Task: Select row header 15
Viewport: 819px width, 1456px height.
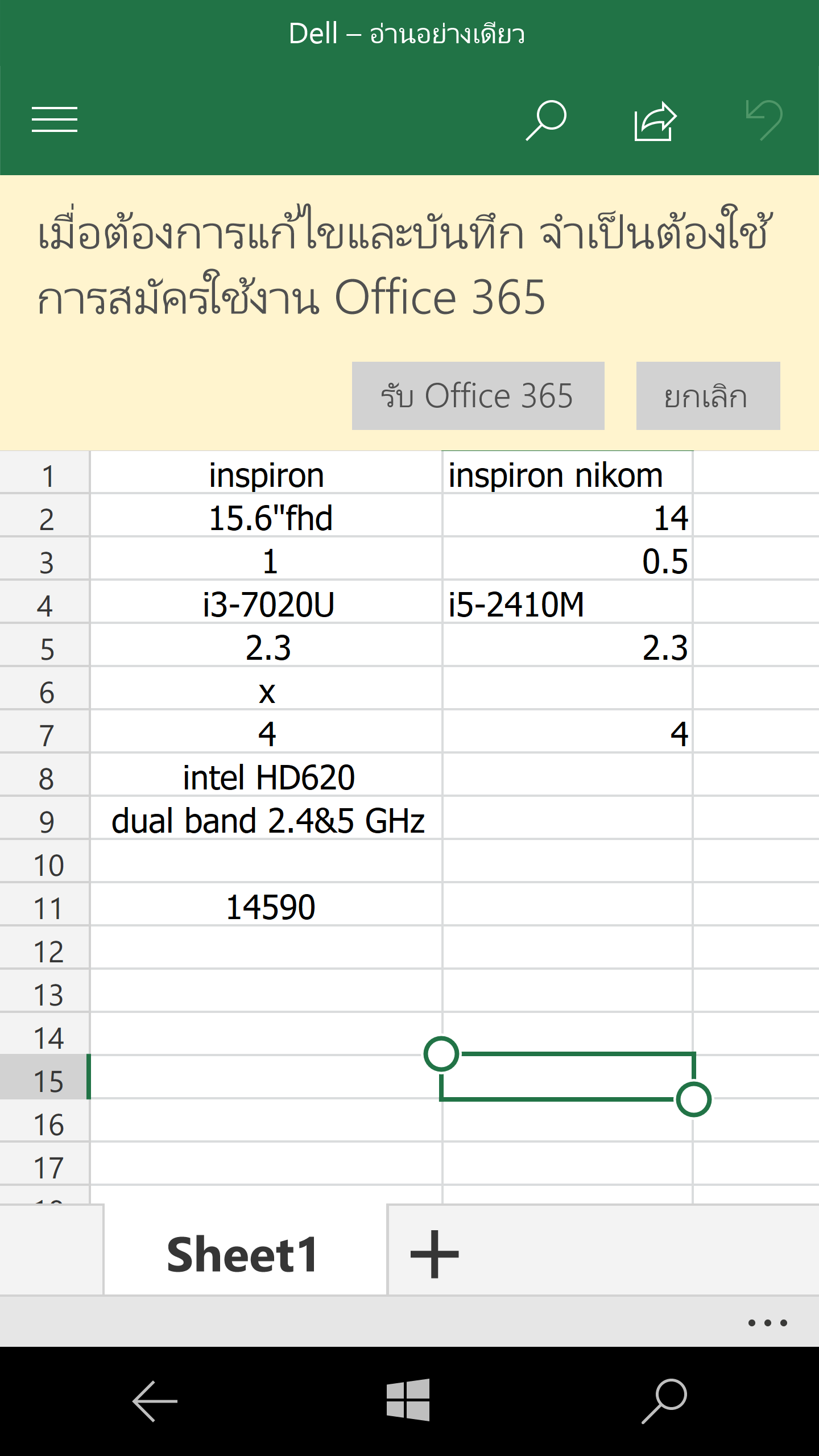Action: (x=44, y=1077)
